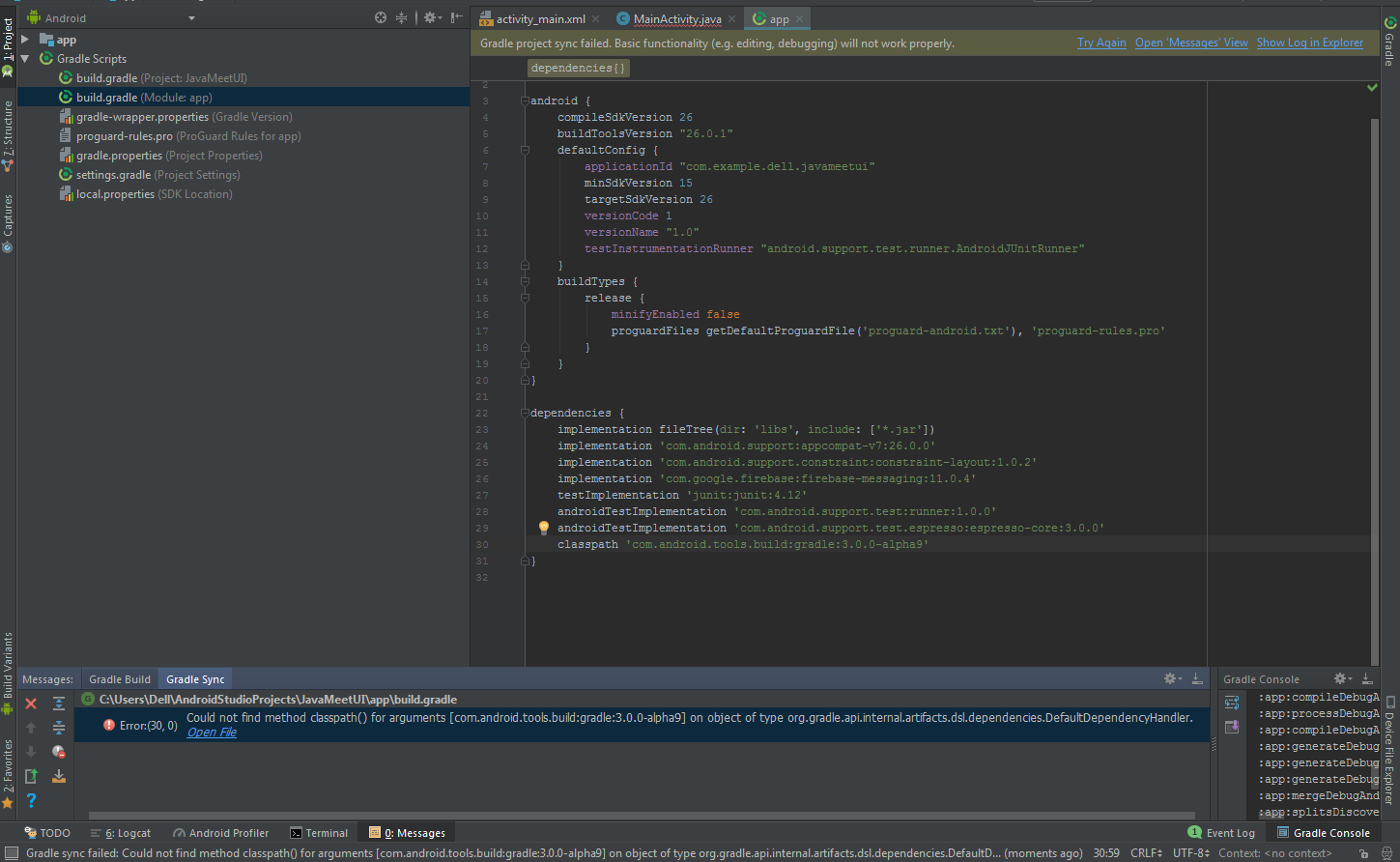The height and width of the screenshot is (862, 1400).
Task: Open the Android project view dropdown
Action: pyautogui.click(x=191, y=18)
